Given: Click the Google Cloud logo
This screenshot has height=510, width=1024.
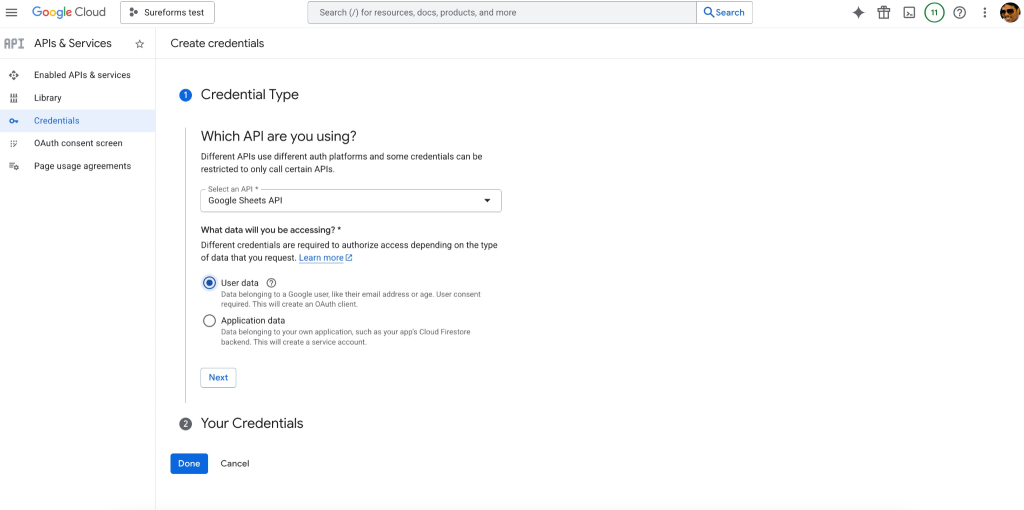Looking at the screenshot, I should [69, 12].
